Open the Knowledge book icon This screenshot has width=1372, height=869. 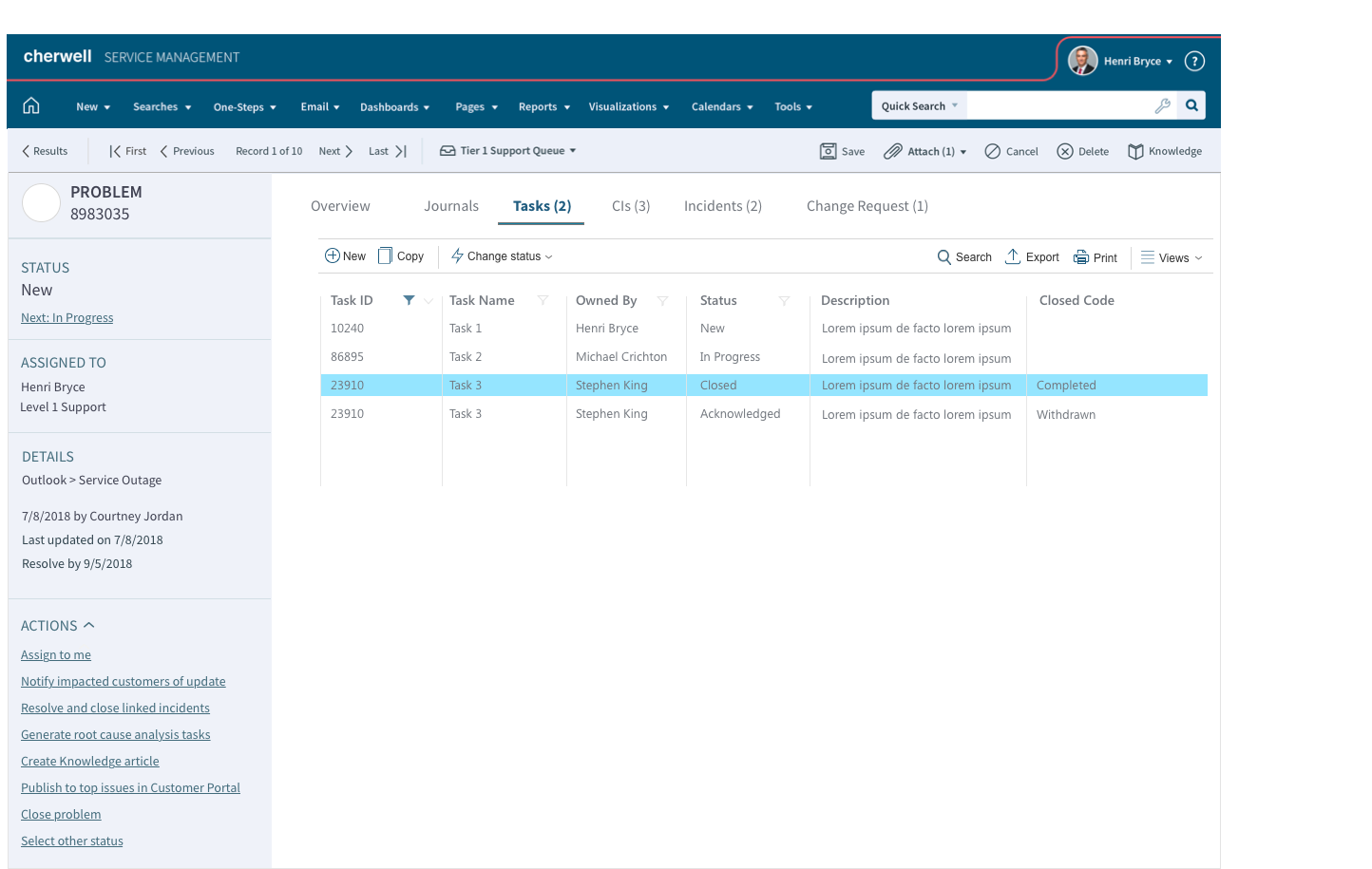pyautogui.click(x=1135, y=151)
